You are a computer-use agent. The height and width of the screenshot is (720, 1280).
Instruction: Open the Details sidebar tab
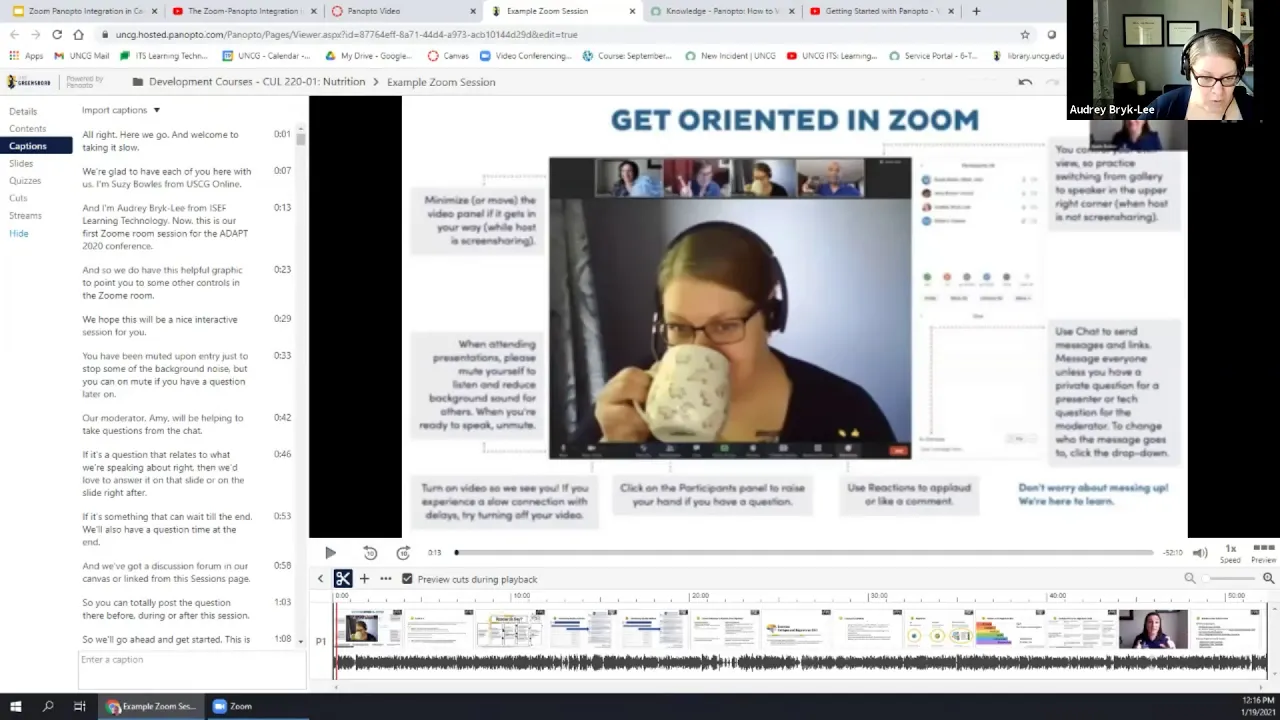coord(23,111)
